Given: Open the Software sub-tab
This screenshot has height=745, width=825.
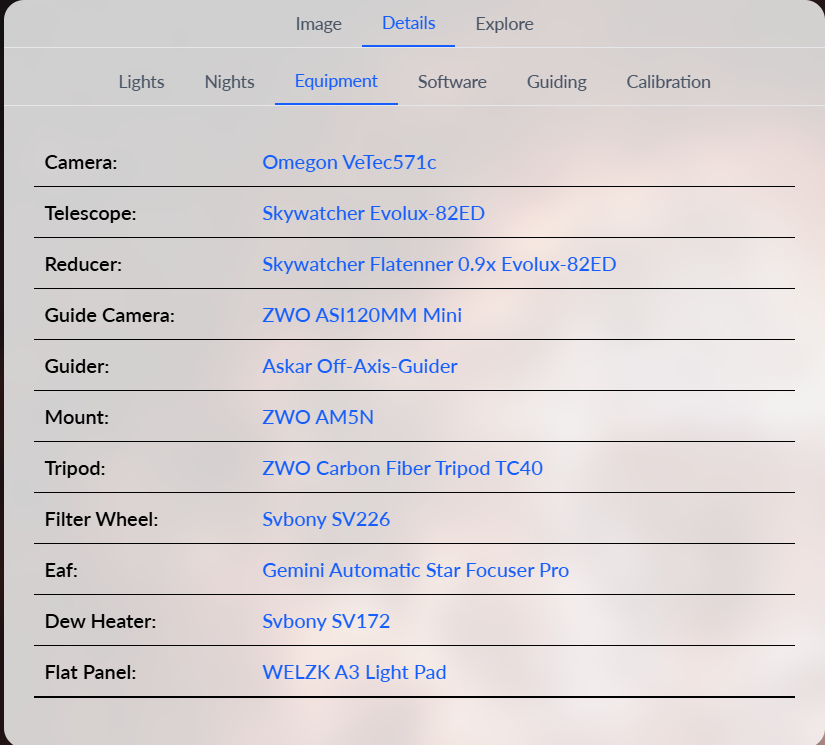Looking at the screenshot, I should coord(452,82).
